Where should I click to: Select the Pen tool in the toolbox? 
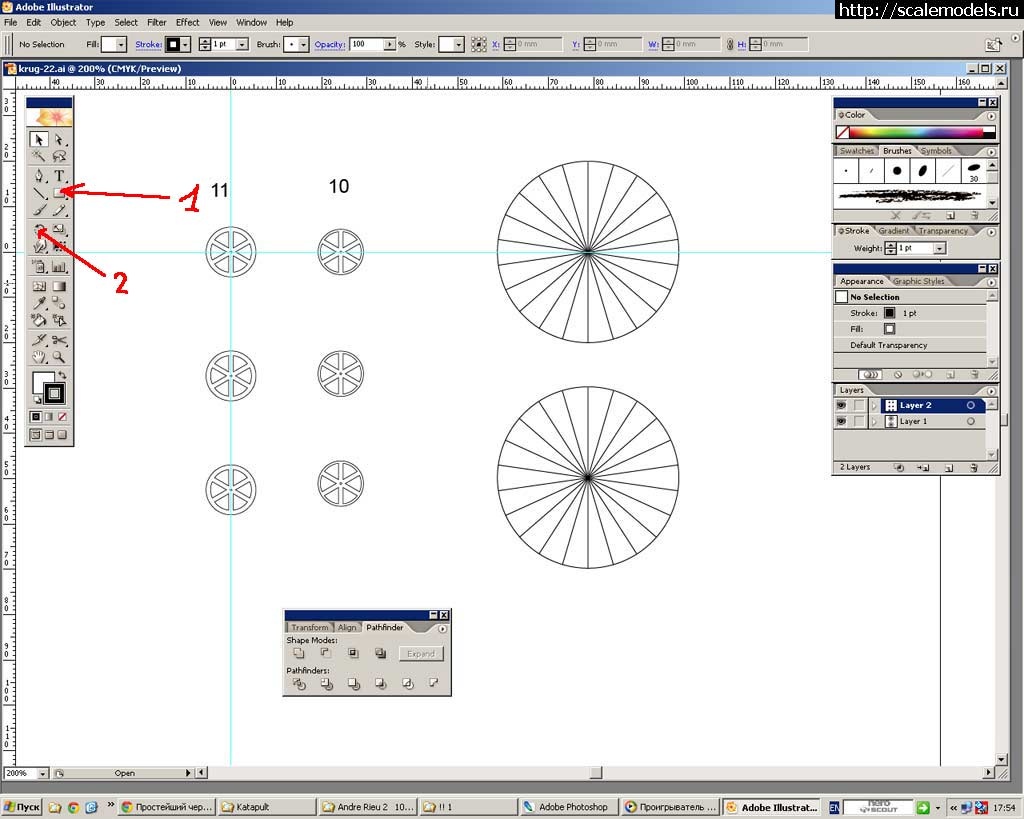[x=39, y=176]
